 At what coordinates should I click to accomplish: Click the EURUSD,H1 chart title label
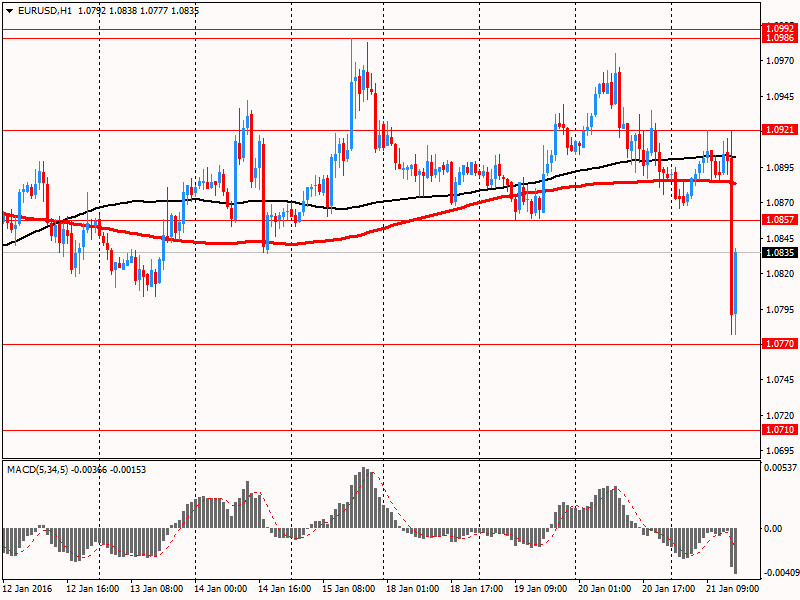(38, 9)
